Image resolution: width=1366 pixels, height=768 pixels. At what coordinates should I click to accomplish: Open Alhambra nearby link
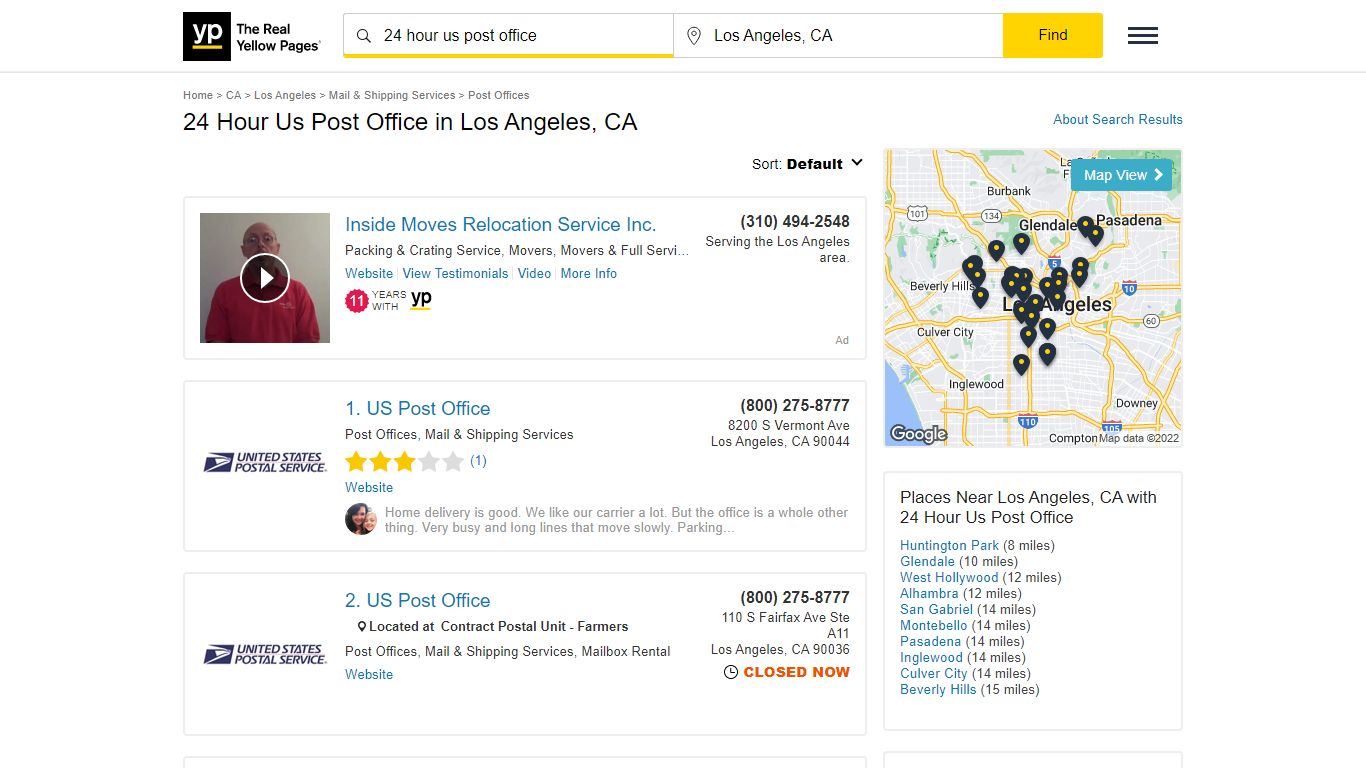pyautogui.click(x=929, y=593)
